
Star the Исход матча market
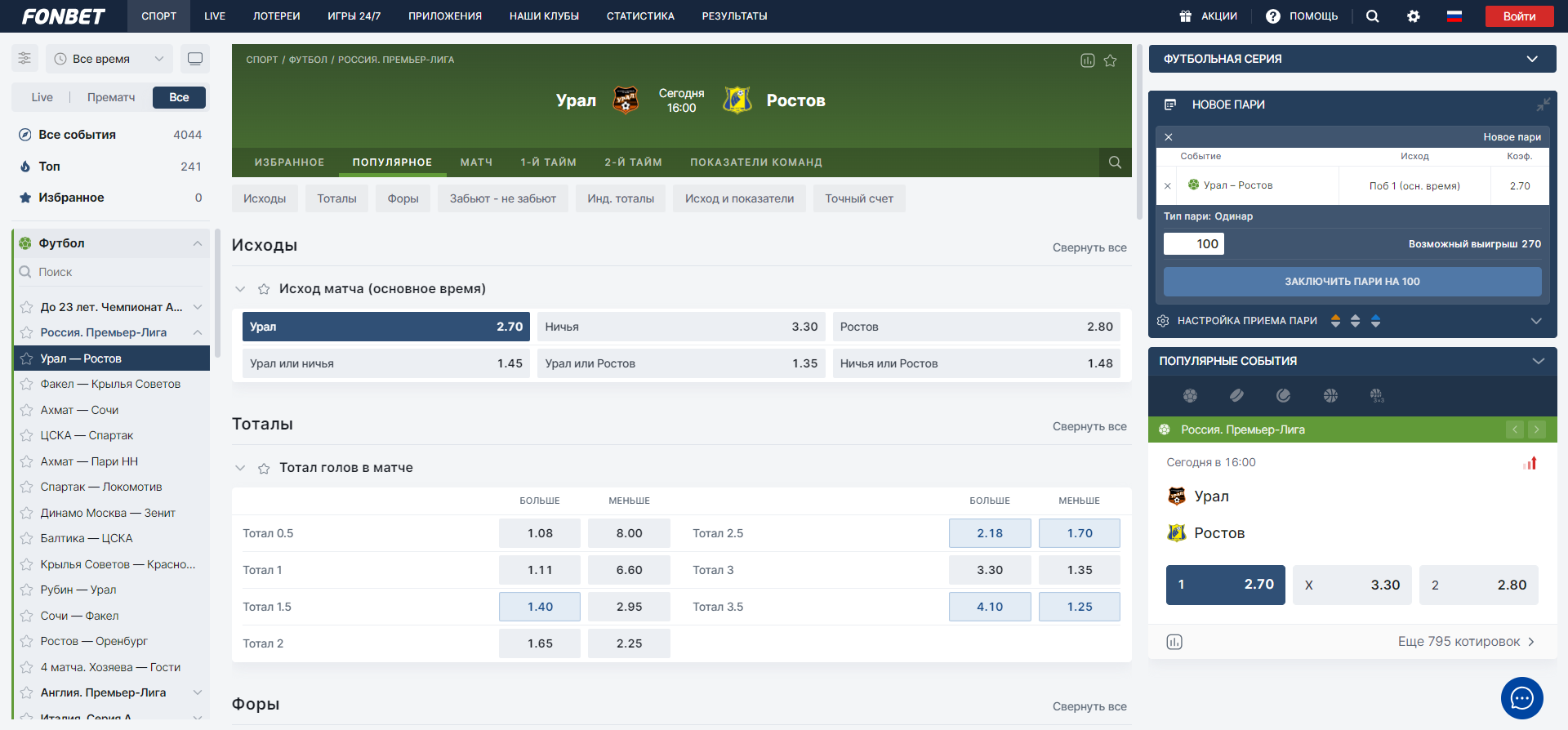pyautogui.click(x=264, y=289)
